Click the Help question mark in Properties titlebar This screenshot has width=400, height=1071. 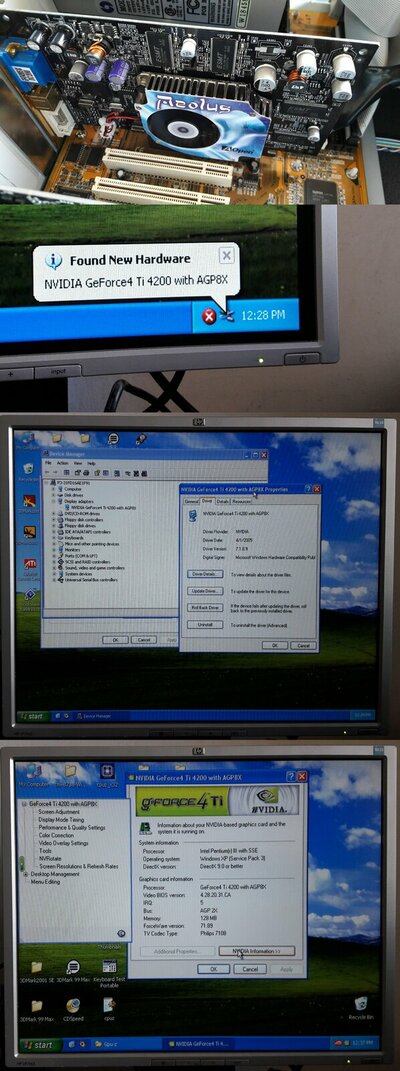click(x=308, y=489)
